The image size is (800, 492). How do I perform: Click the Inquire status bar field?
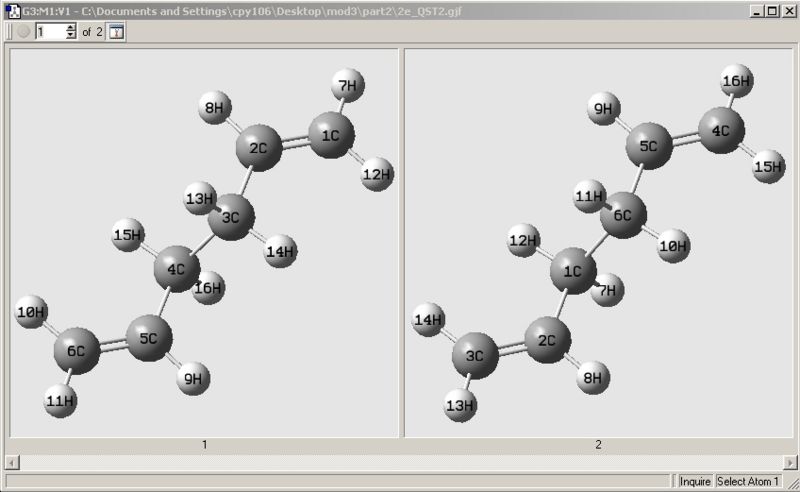pyautogui.click(x=695, y=481)
